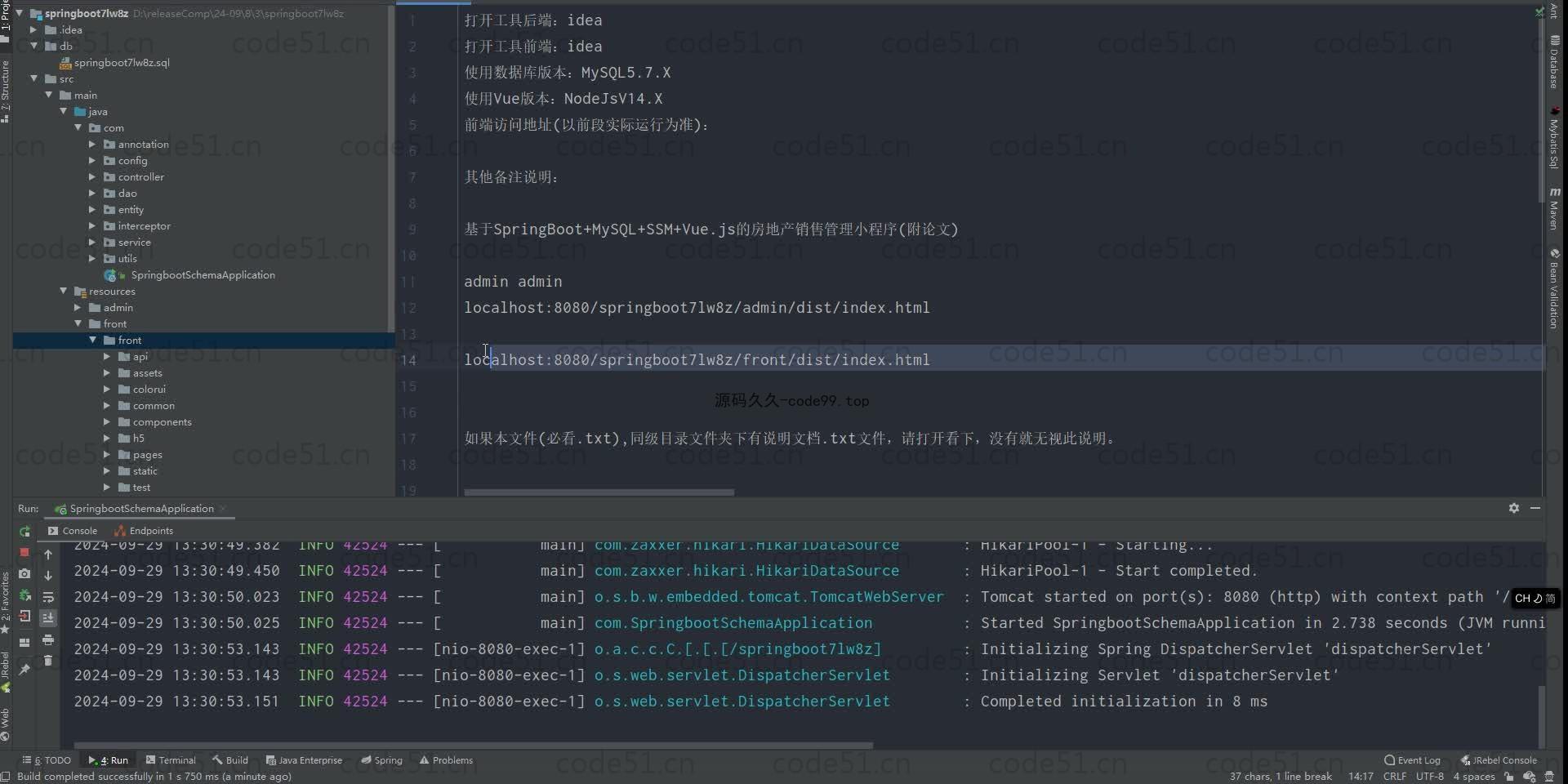Open the Bean Validation side panel
1568x784 pixels.
click(1554, 287)
